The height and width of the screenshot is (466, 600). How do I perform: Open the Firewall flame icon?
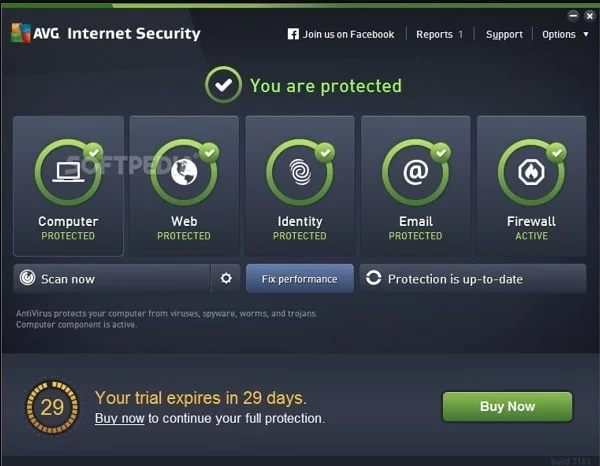[531, 172]
